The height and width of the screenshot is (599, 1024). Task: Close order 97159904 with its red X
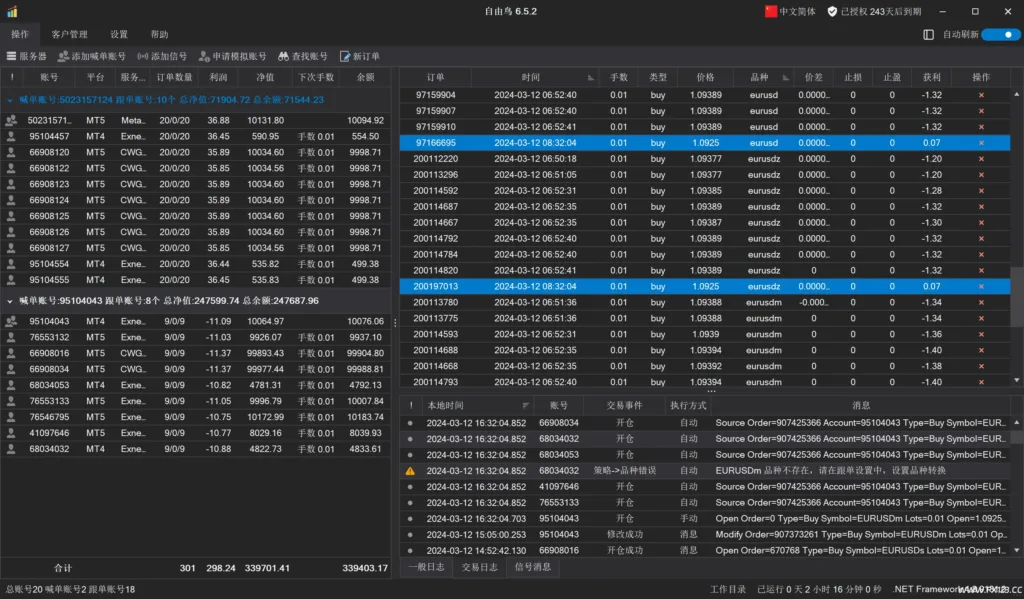pos(981,95)
